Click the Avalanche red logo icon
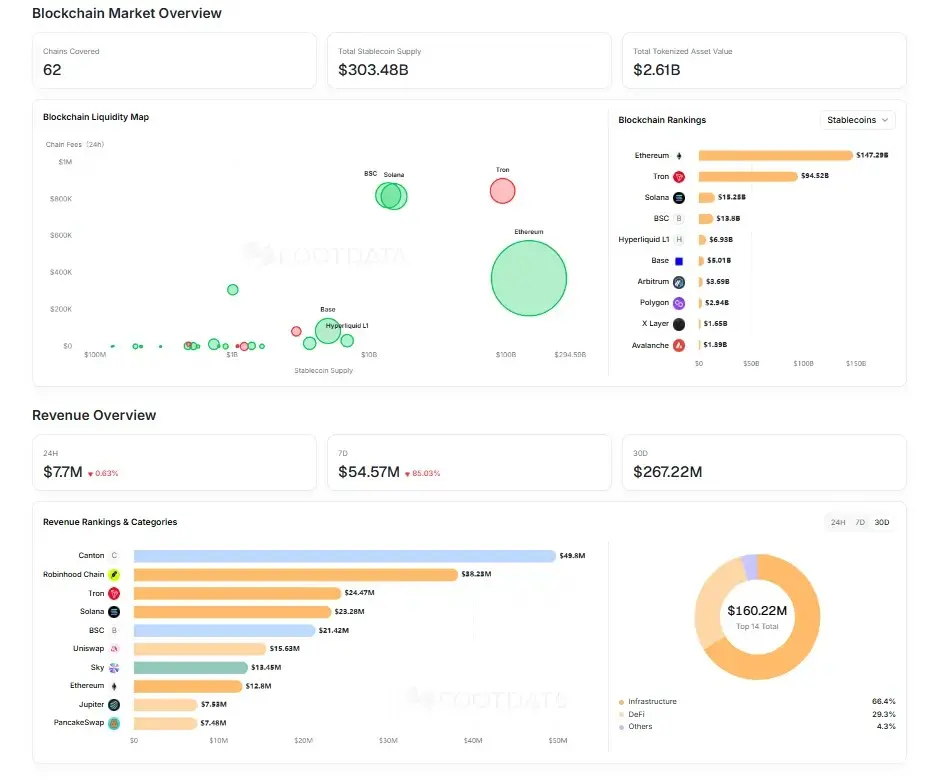 (x=678, y=346)
